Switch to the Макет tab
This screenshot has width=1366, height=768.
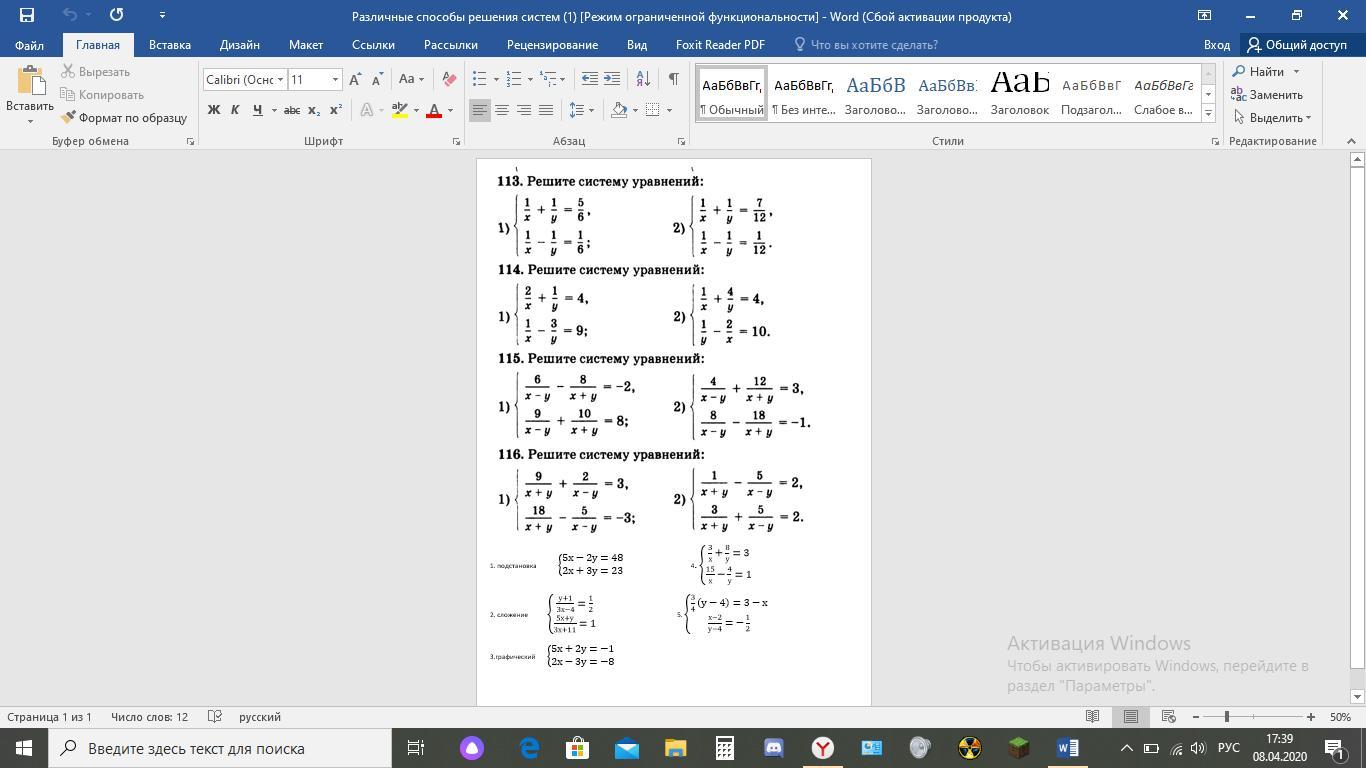click(x=306, y=45)
